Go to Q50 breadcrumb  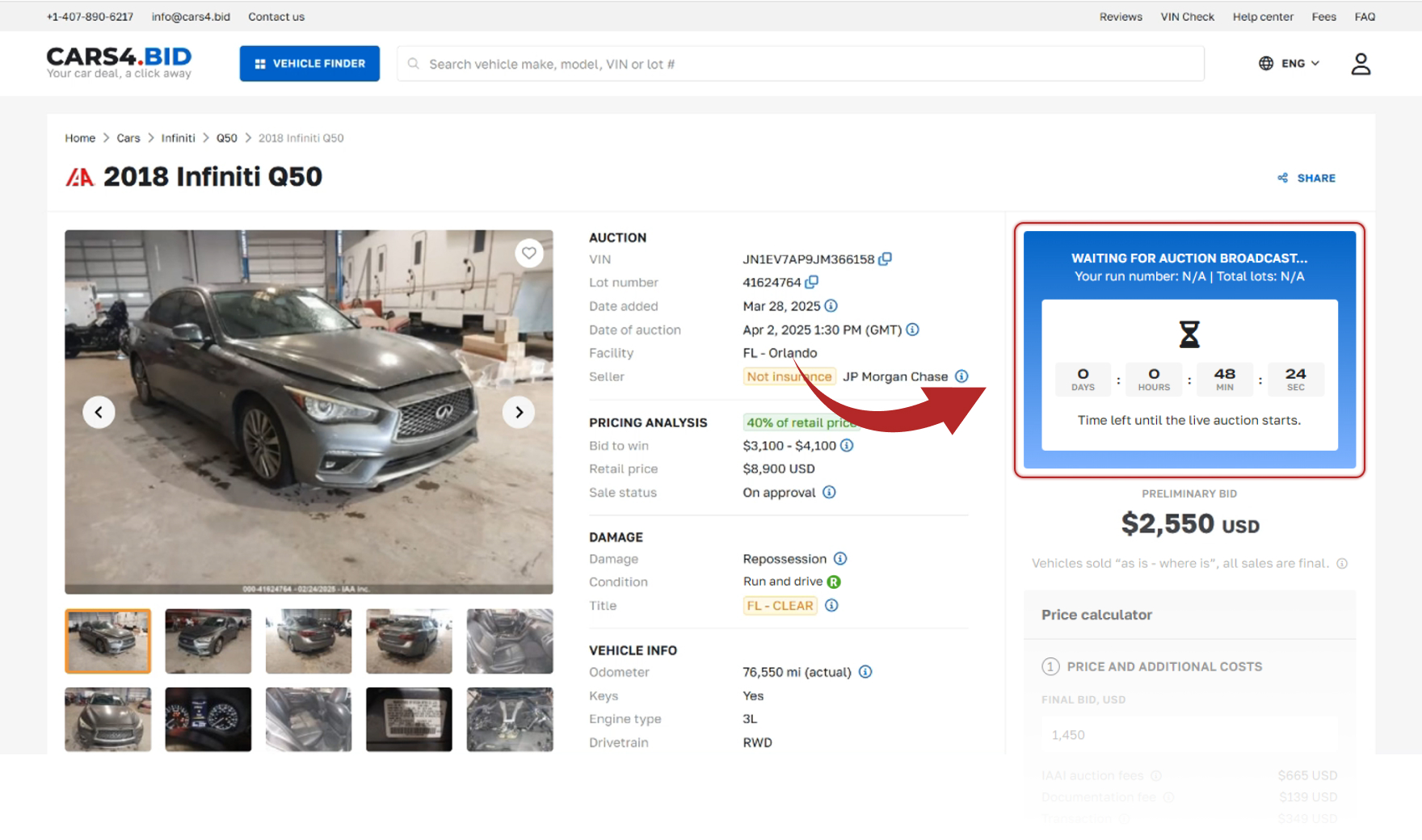[227, 138]
